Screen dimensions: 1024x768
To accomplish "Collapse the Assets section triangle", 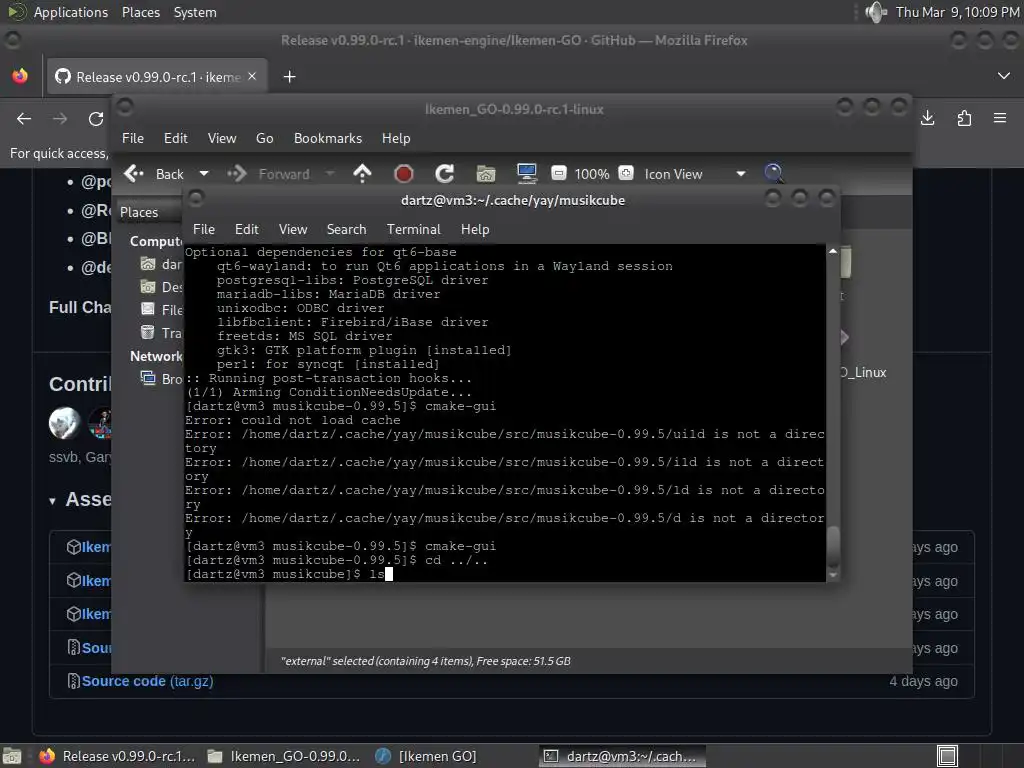I will pyautogui.click(x=52, y=501).
